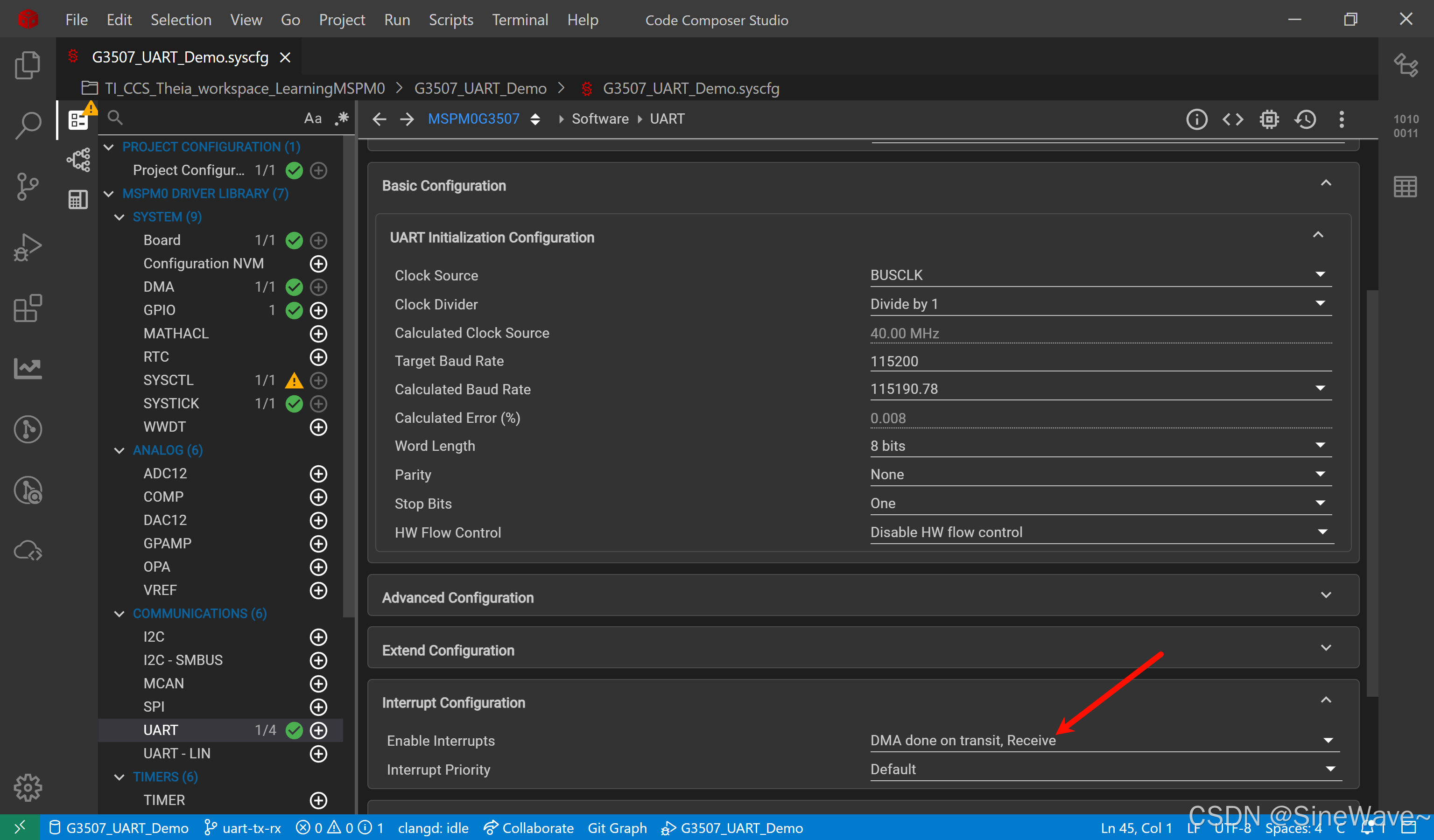Image resolution: width=1434 pixels, height=840 pixels.
Task: Toggle match case Aa in module search
Action: click(x=312, y=118)
